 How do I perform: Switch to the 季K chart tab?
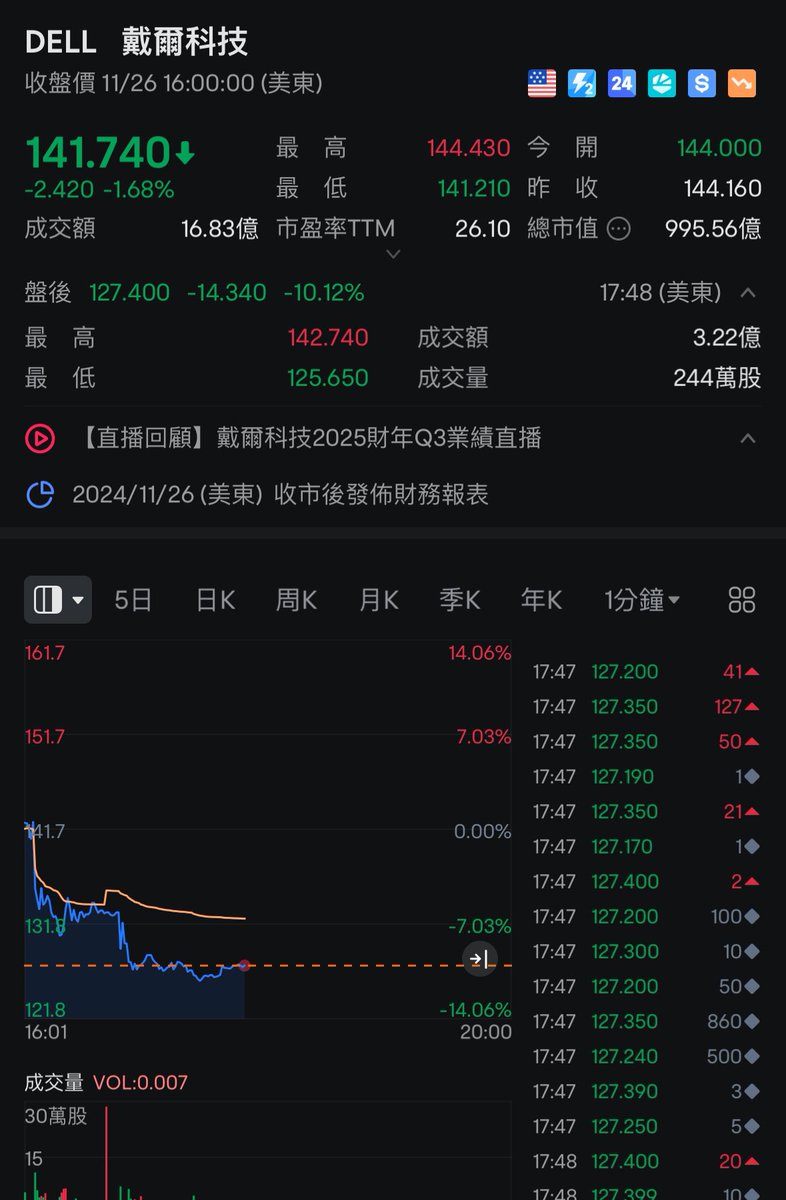point(460,600)
